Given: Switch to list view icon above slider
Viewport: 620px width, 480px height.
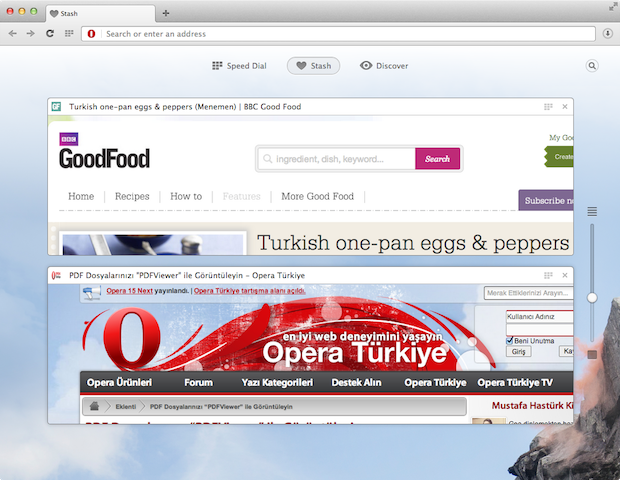Looking at the screenshot, I should coord(592,212).
